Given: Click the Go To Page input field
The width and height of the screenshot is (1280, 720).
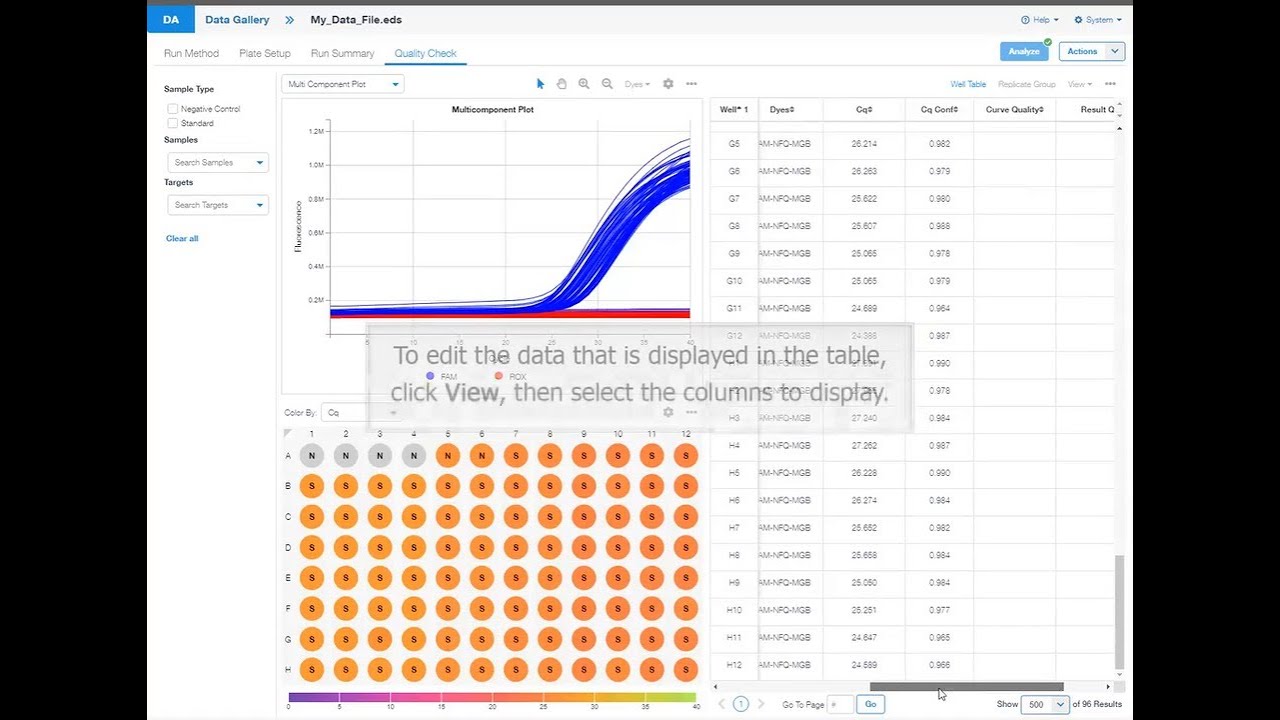Looking at the screenshot, I should click(840, 704).
